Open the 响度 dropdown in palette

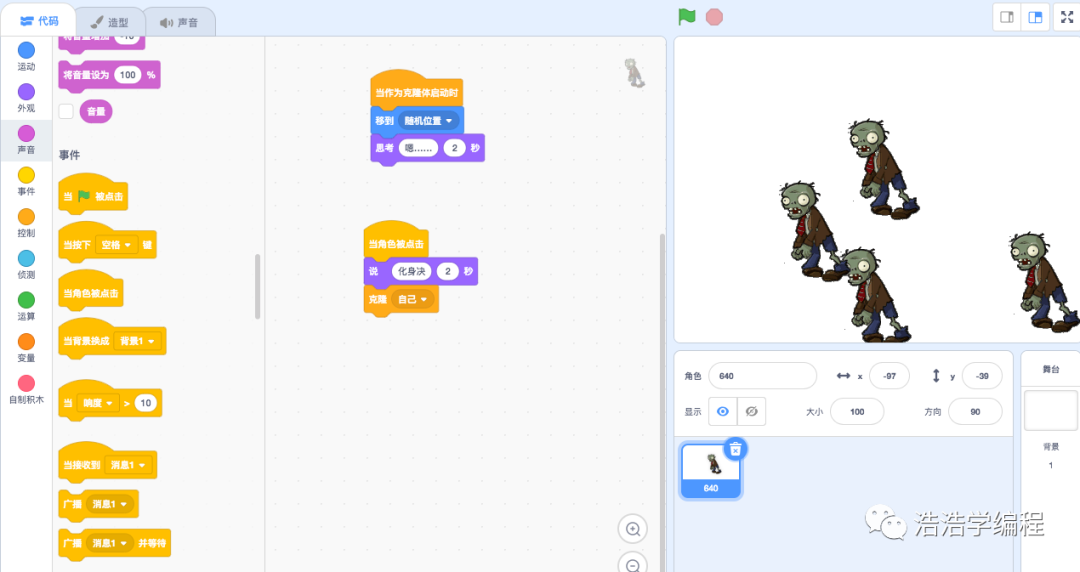click(x=97, y=403)
